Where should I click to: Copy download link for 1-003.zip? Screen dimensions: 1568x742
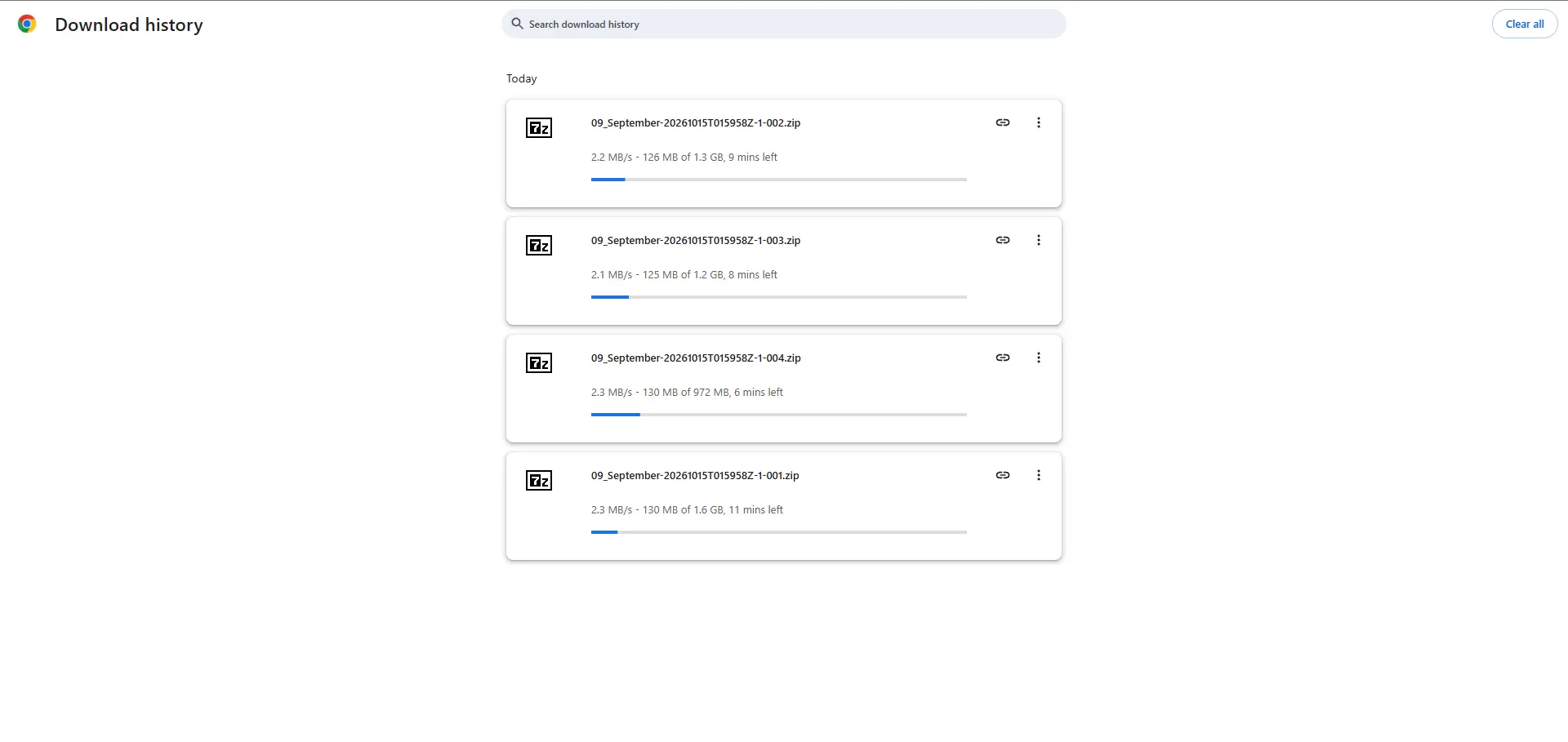pos(1003,240)
